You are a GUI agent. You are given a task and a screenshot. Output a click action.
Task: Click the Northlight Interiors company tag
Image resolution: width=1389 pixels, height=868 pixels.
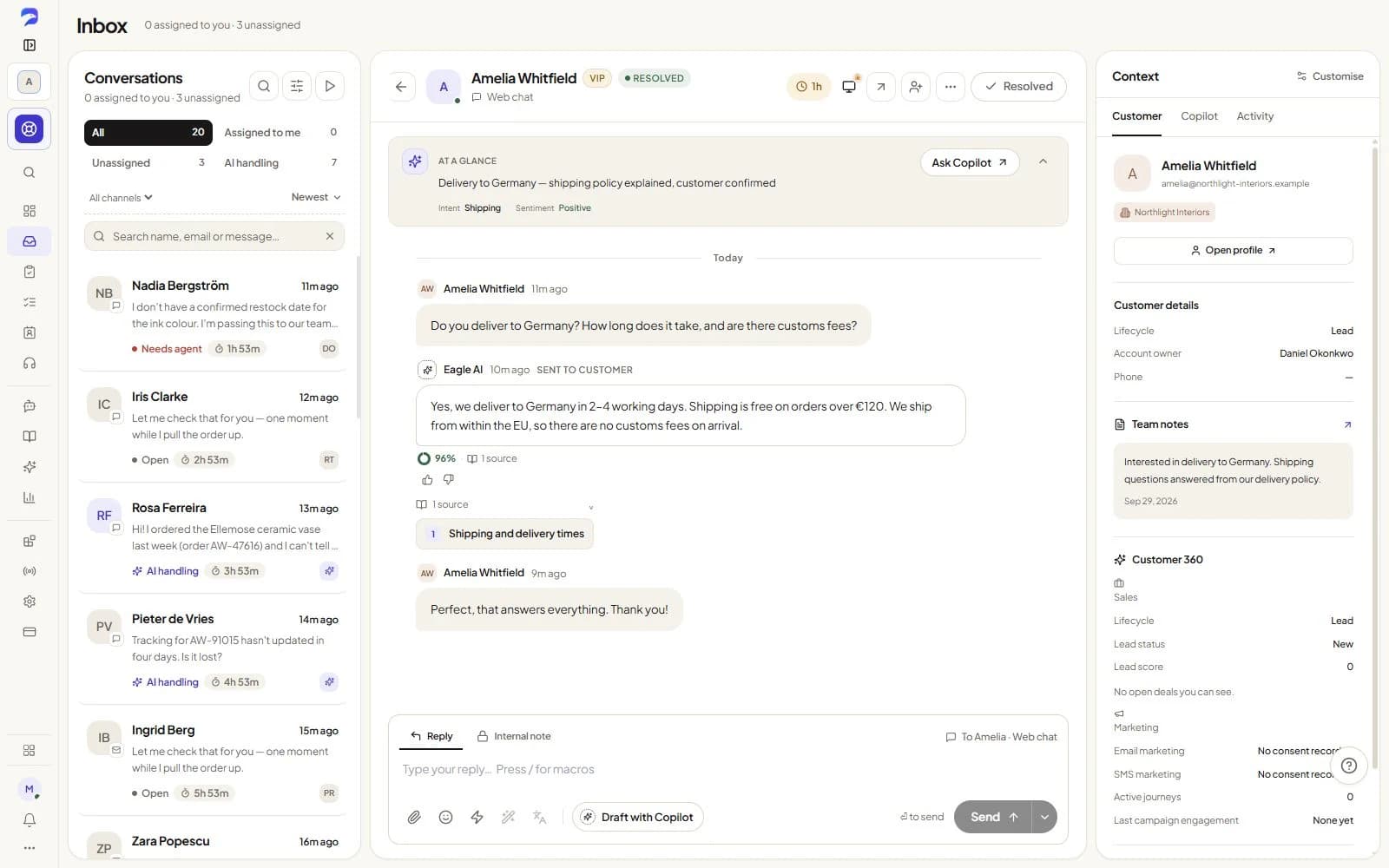click(x=1164, y=212)
